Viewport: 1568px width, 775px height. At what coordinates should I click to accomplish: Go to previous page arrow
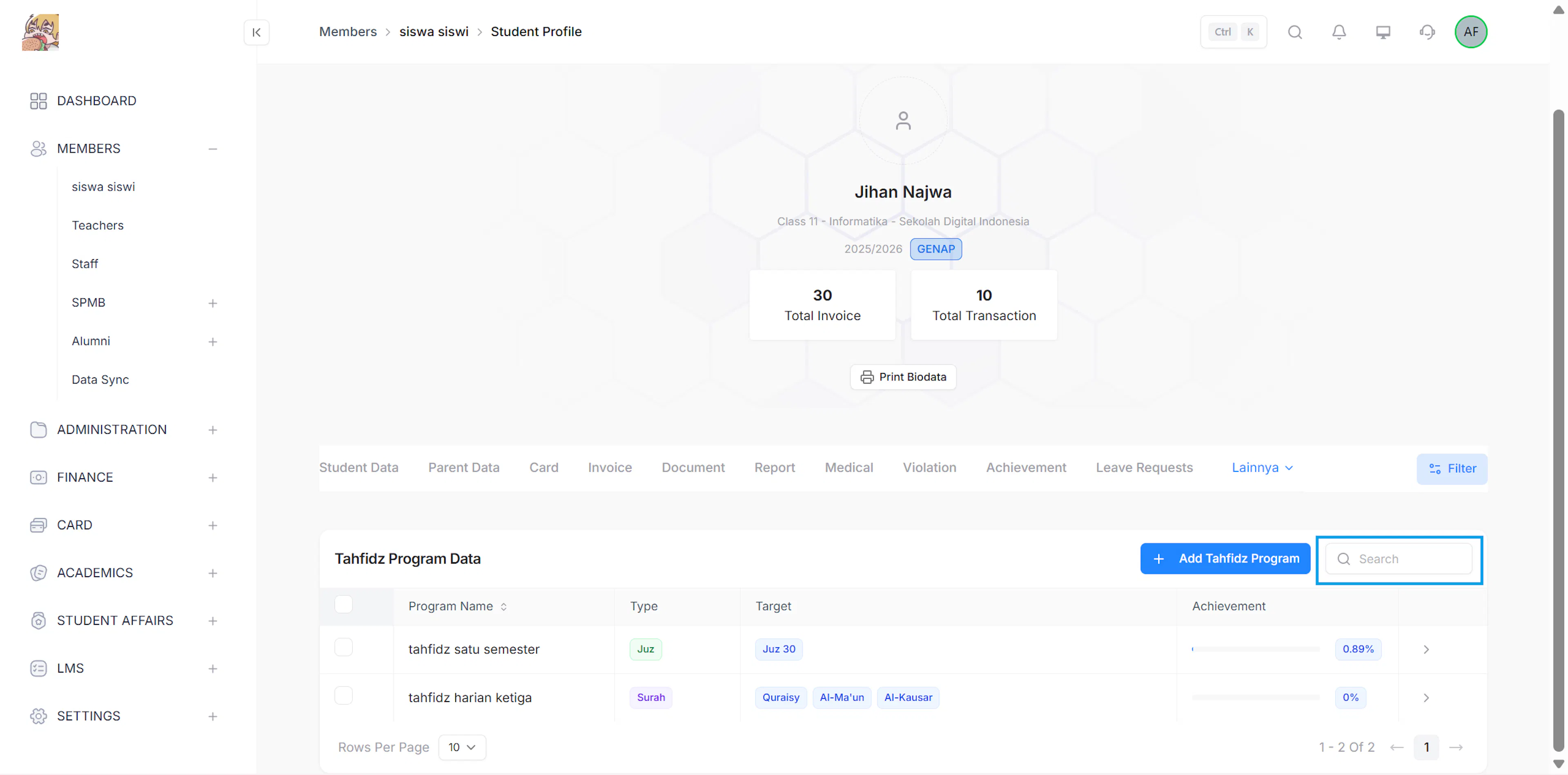[1396, 748]
